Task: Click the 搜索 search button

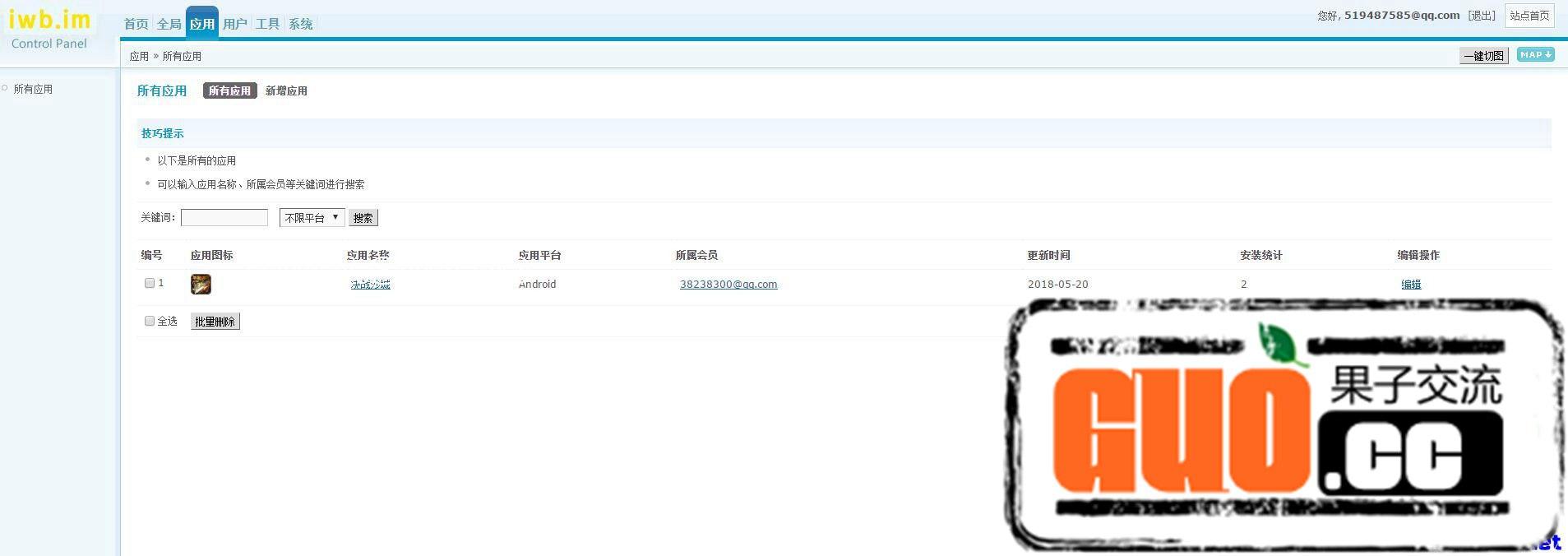Action: tap(363, 218)
